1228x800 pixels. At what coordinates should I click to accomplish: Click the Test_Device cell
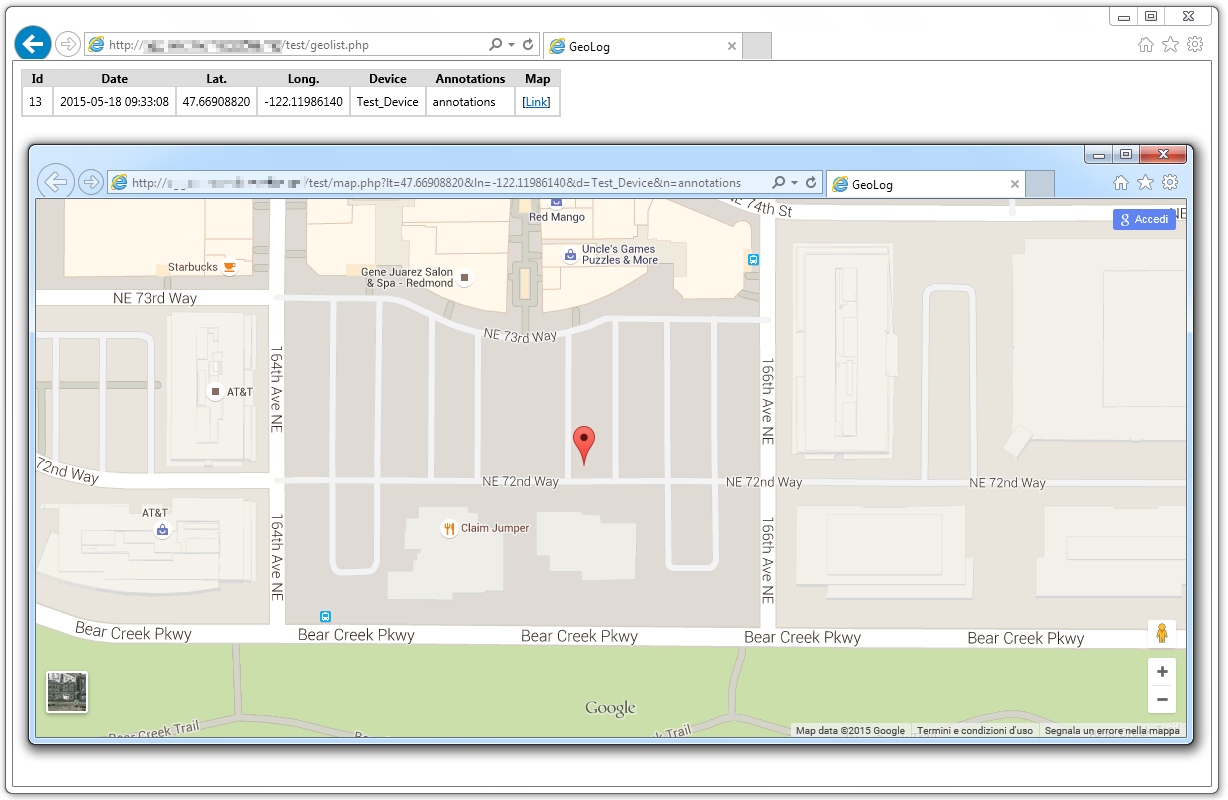388,102
